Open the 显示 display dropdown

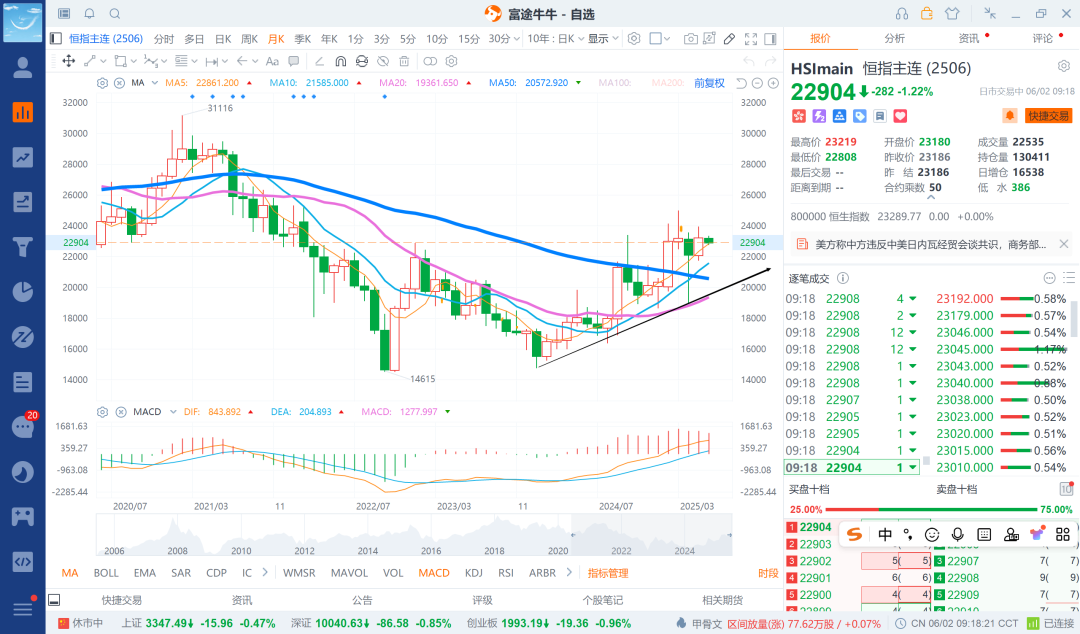pos(603,39)
